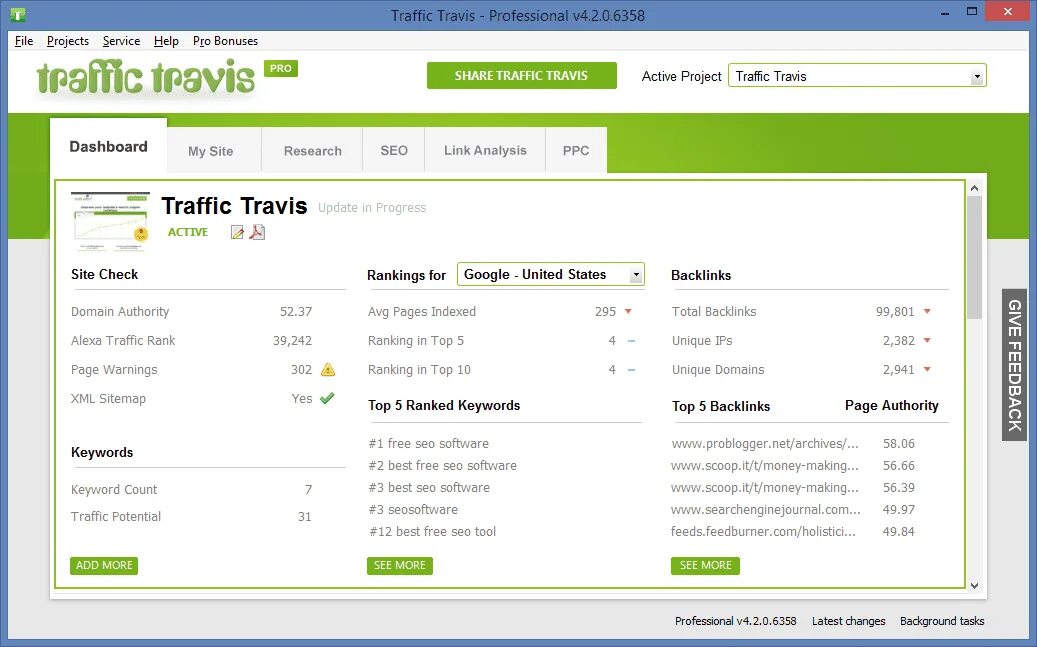Open the Service menu
The width and height of the screenshot is (1037, 647).
(x=121, y=41)
